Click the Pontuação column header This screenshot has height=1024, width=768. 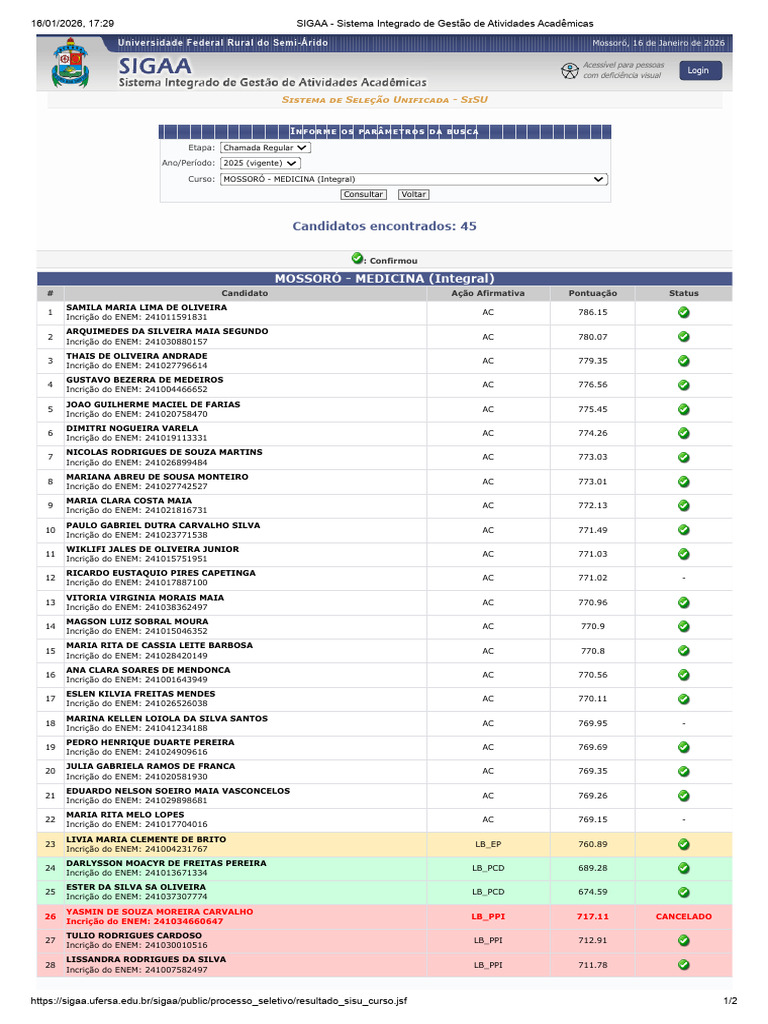(592, 293)
